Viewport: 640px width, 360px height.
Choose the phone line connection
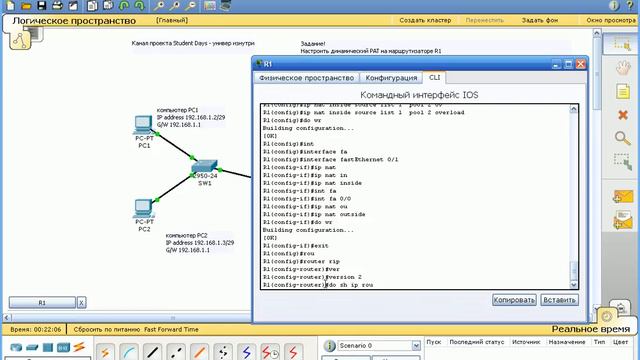pyautogui.click(x=223, y=352)
